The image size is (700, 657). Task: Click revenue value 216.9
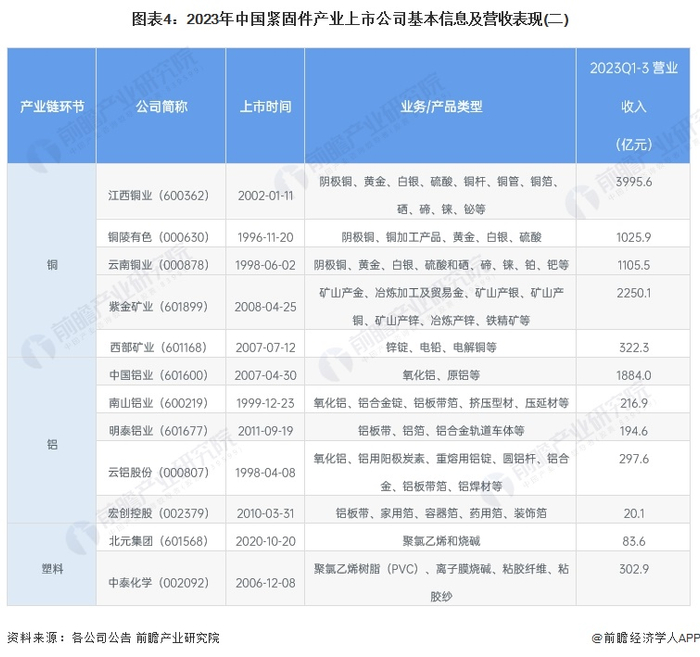coord(633,403)
